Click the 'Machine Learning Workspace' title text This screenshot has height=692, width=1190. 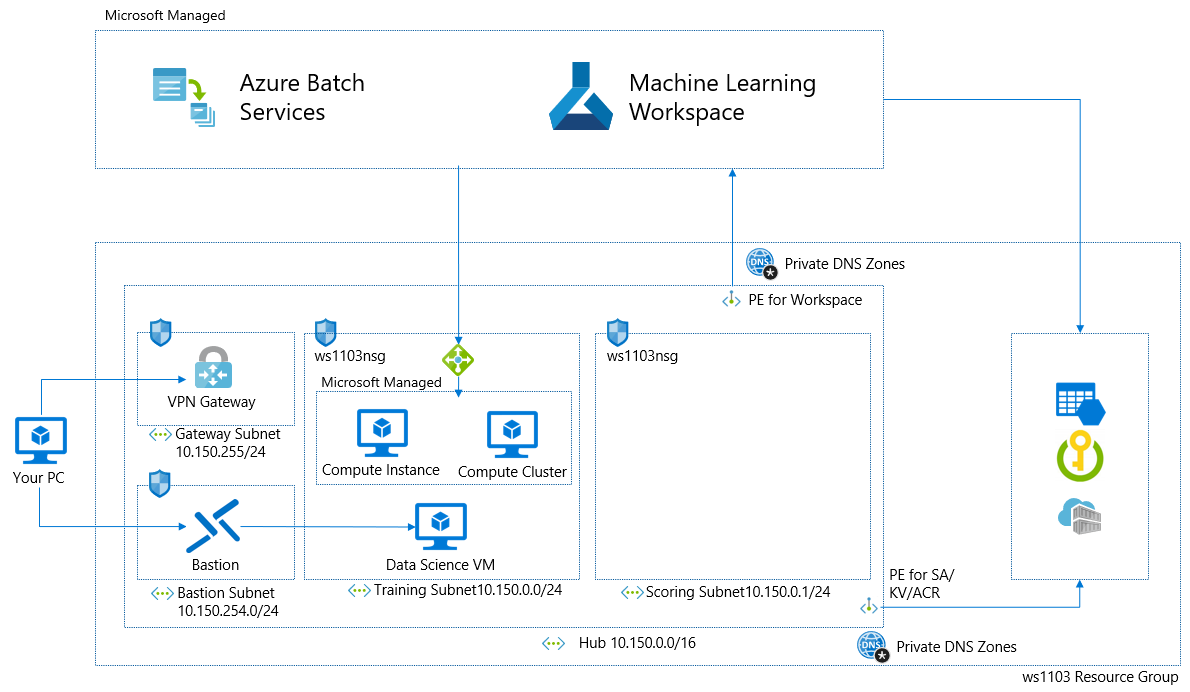722,97
